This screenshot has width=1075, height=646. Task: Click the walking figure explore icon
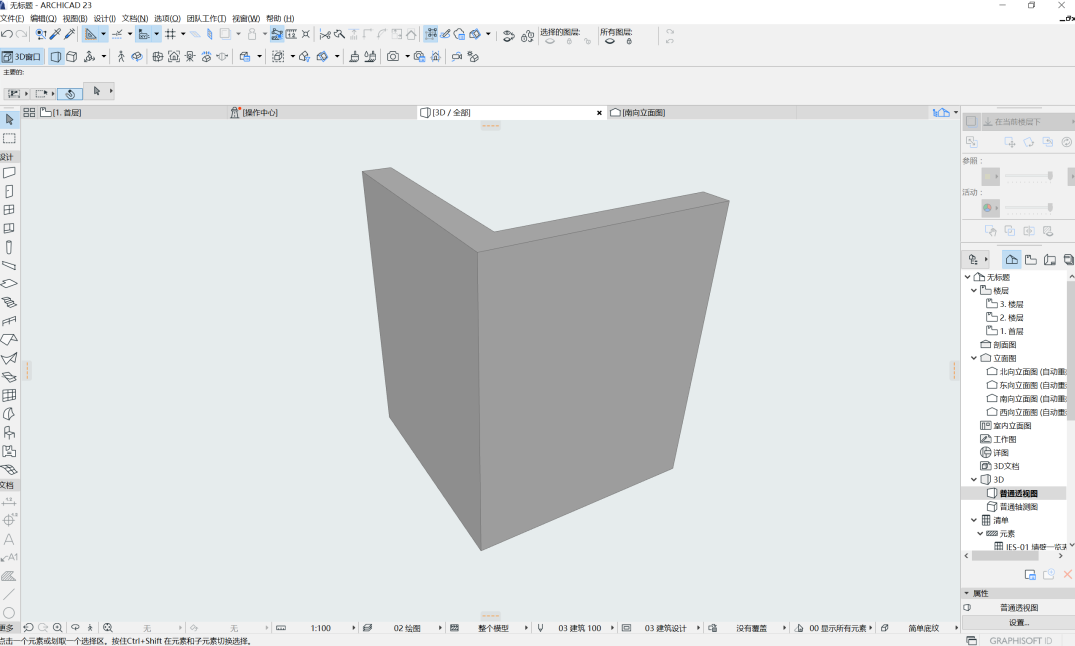coord(121,56)
